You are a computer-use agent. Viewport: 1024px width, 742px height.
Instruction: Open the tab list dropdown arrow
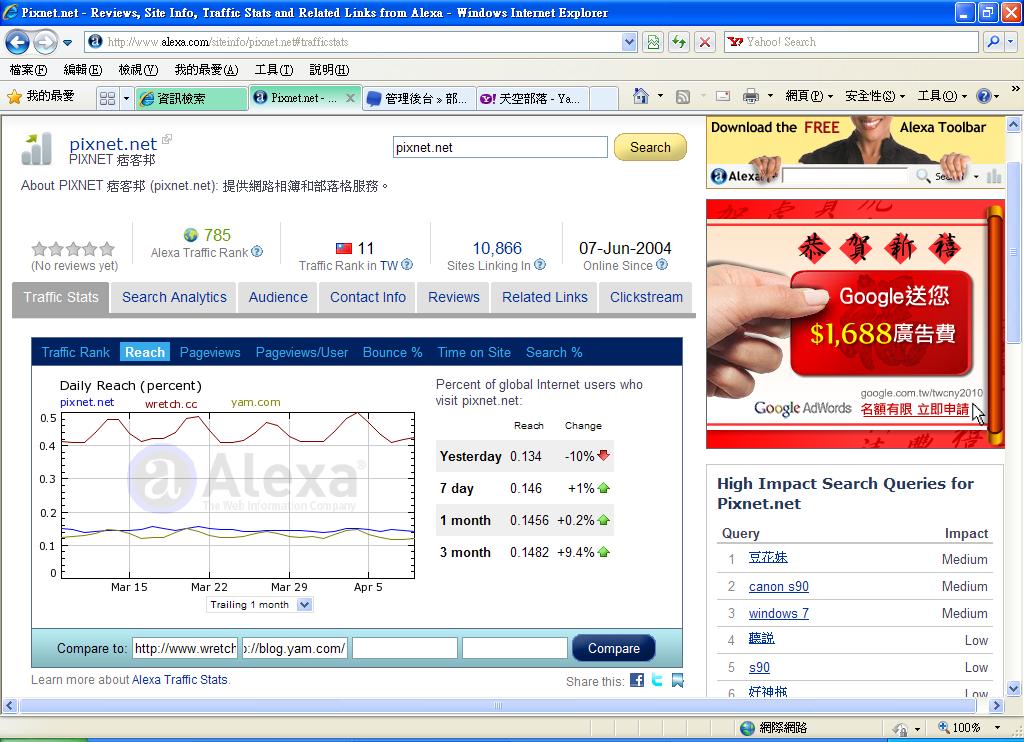[x=126, y=99]
